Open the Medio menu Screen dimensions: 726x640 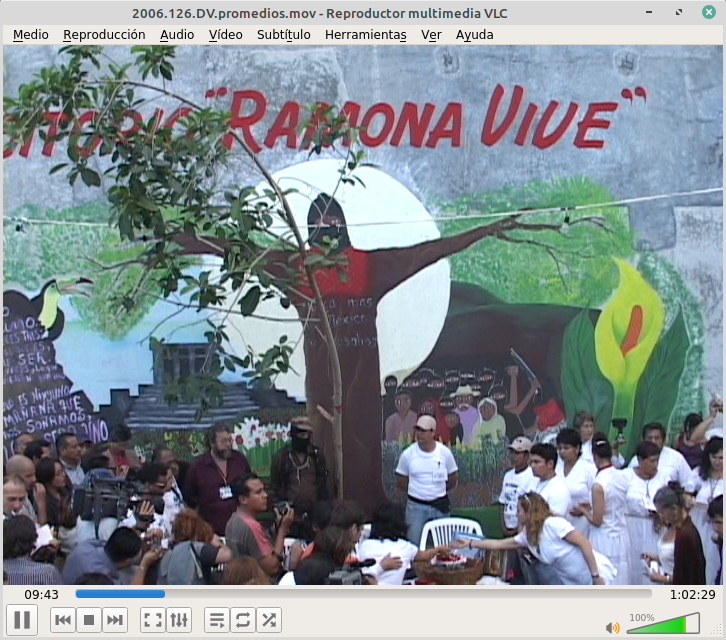(31, 35)
